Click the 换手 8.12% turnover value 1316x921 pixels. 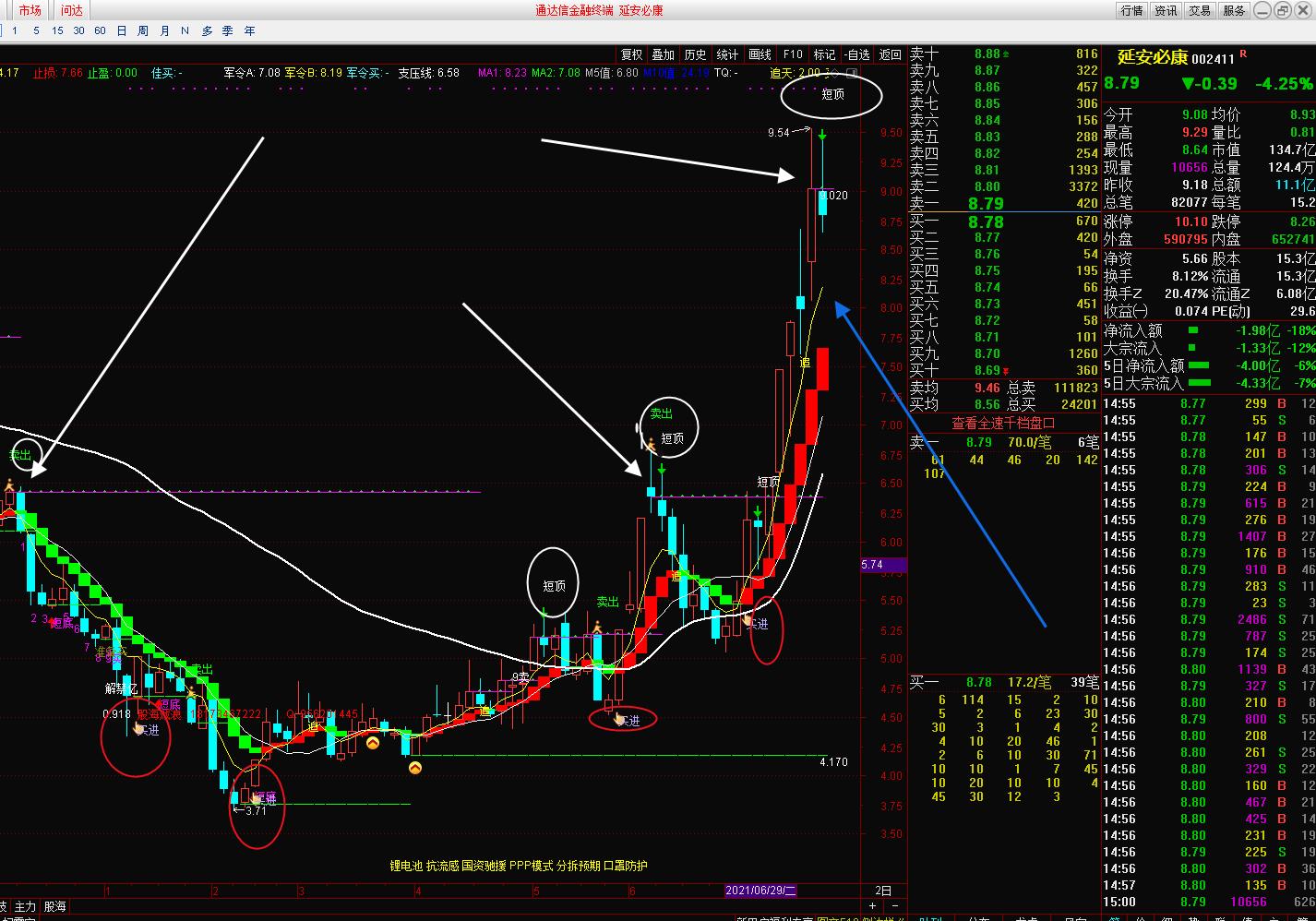[1190, 276]
